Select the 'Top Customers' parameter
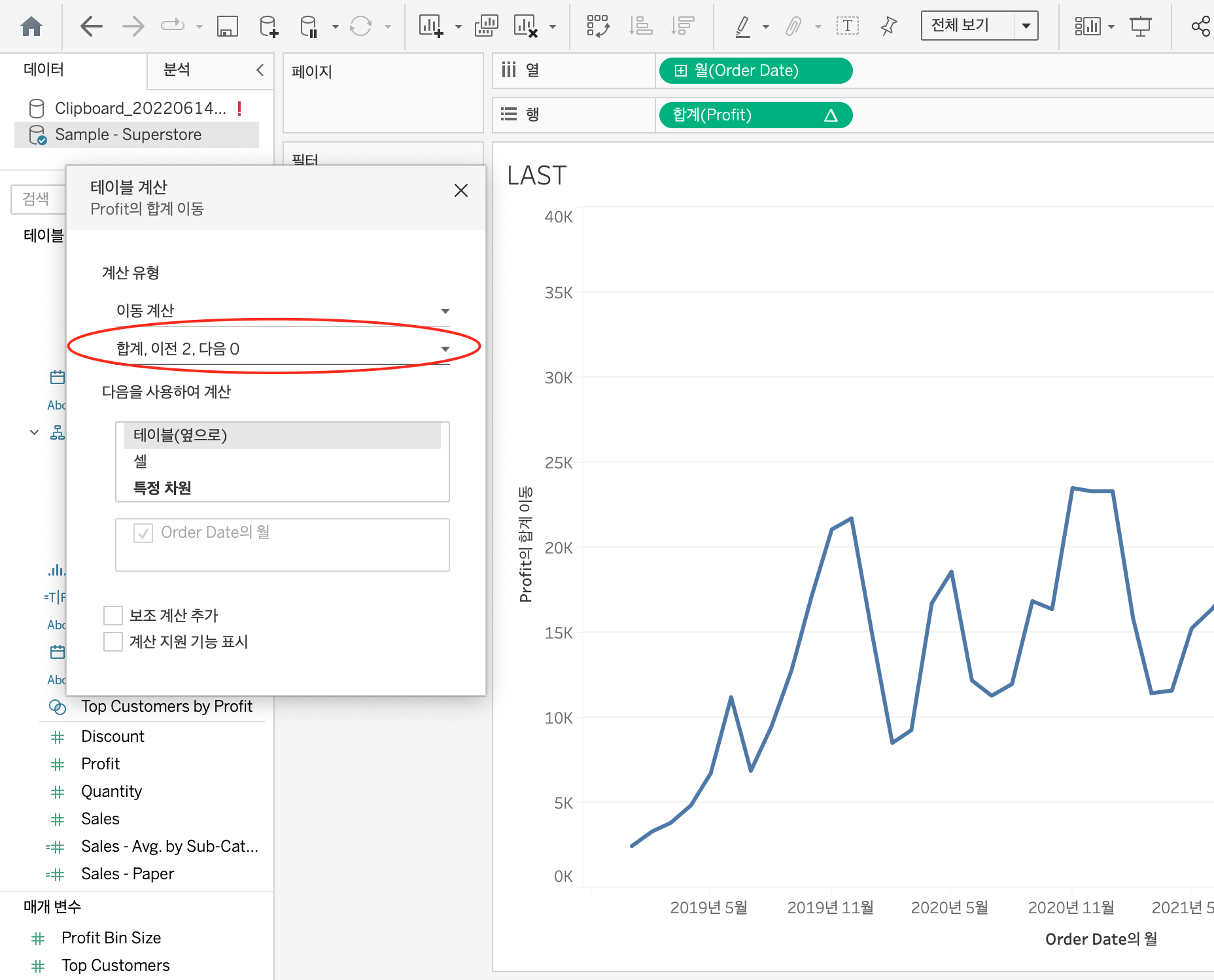 click(115, 966)
